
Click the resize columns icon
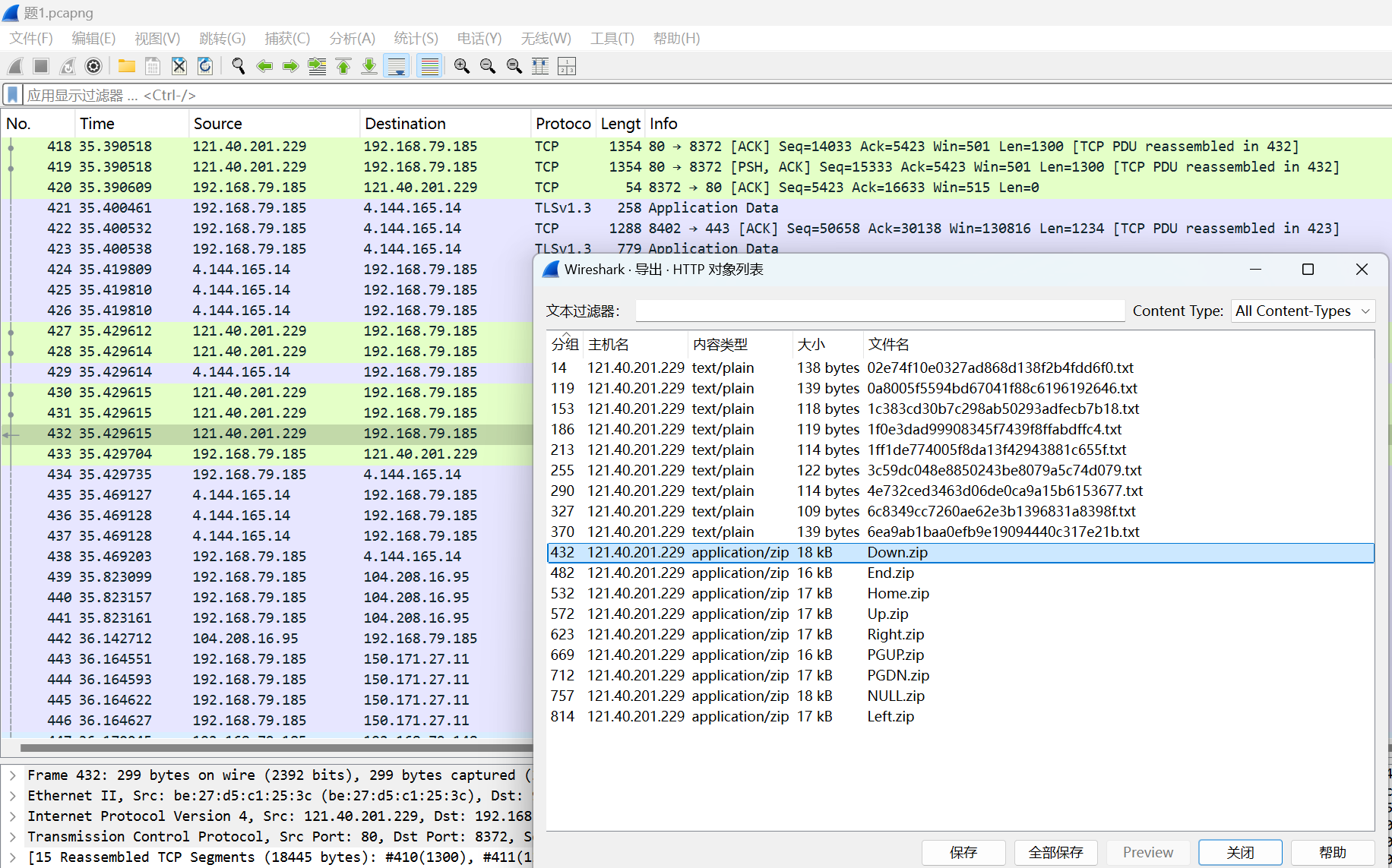[540, 66]
